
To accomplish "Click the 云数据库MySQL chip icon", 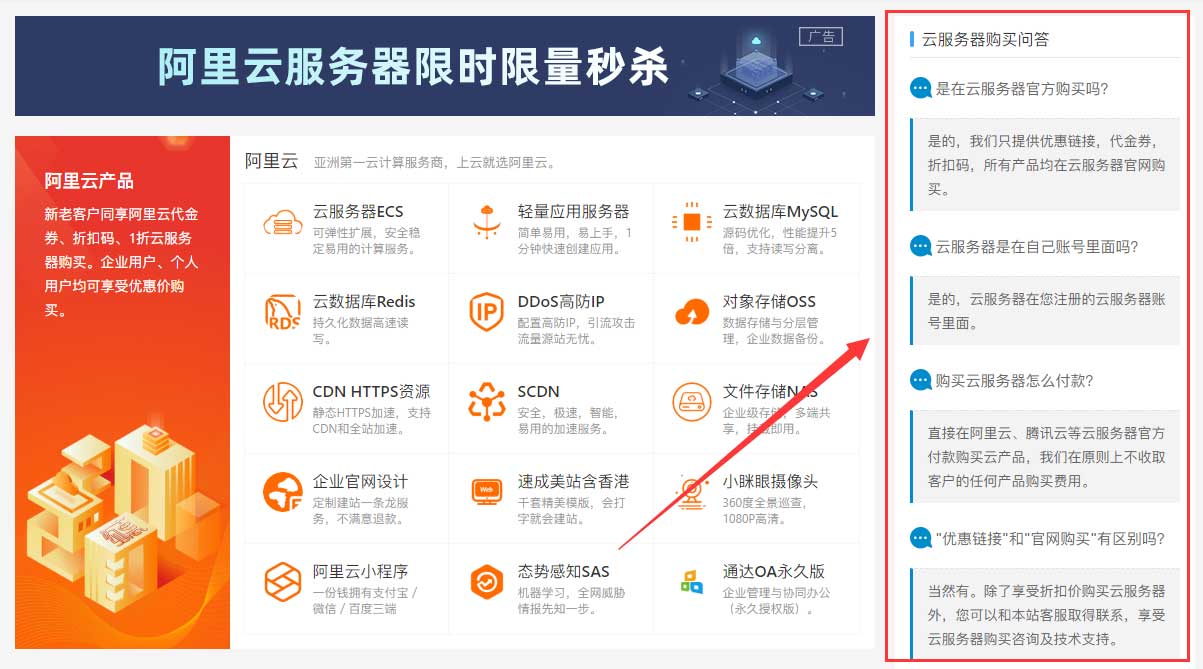I will (x=693, y=222).
